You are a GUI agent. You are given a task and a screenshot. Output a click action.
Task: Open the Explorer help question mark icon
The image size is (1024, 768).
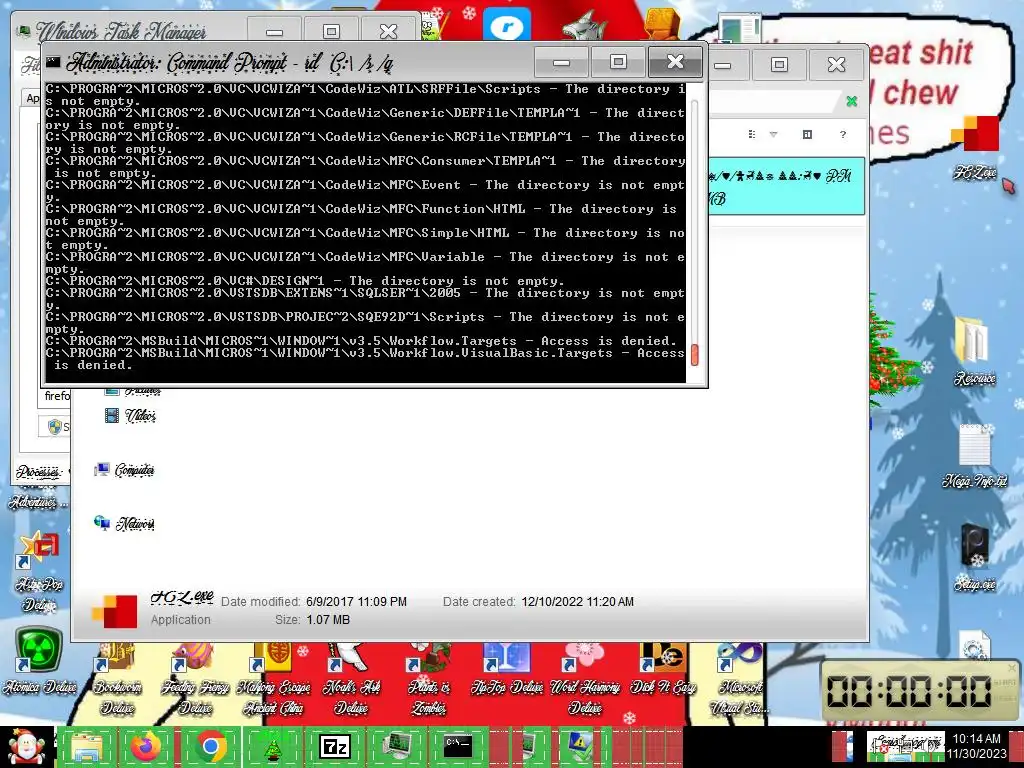click(842, 135)
